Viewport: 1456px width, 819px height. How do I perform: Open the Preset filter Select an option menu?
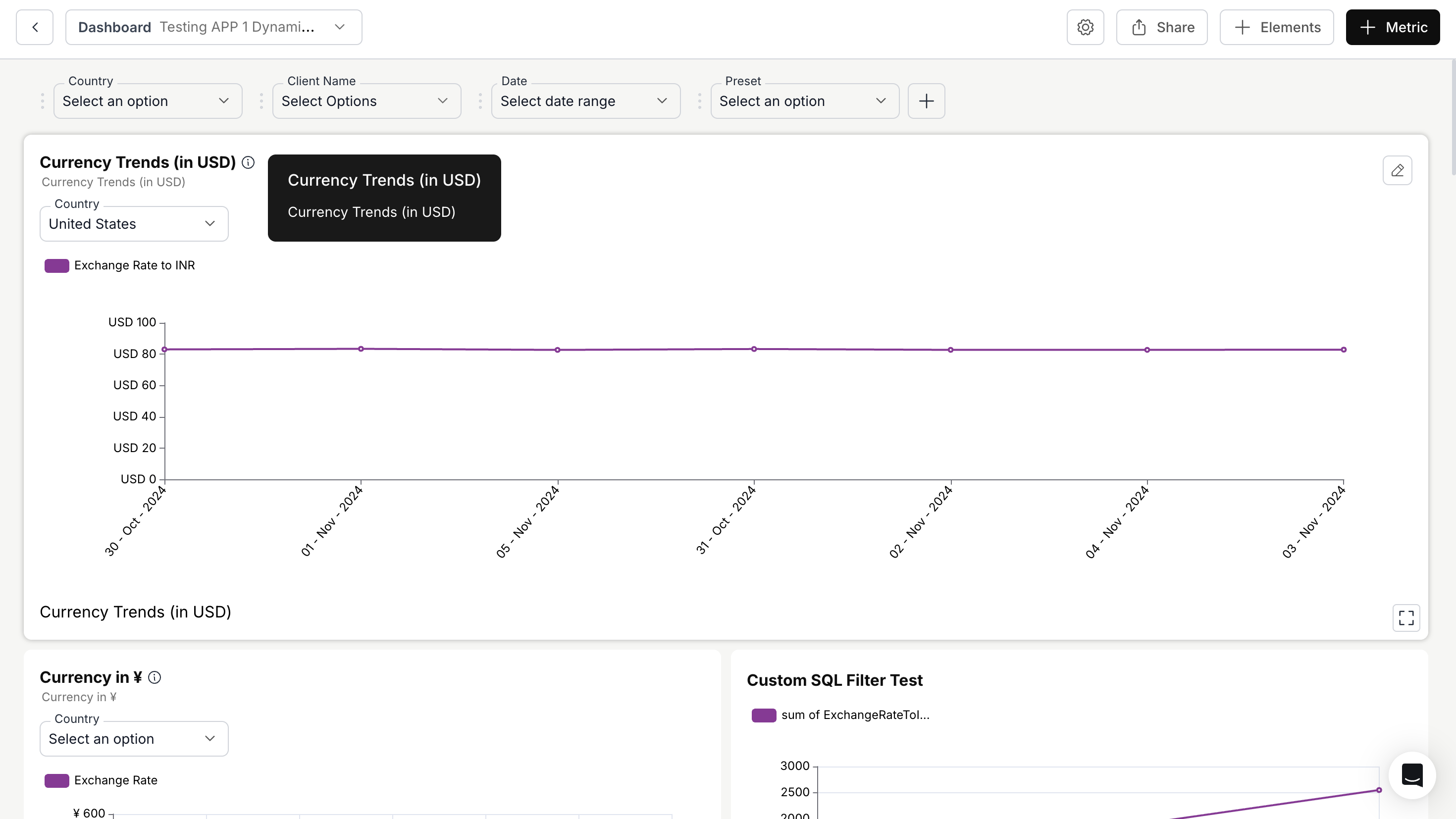(x=804, y=101)
